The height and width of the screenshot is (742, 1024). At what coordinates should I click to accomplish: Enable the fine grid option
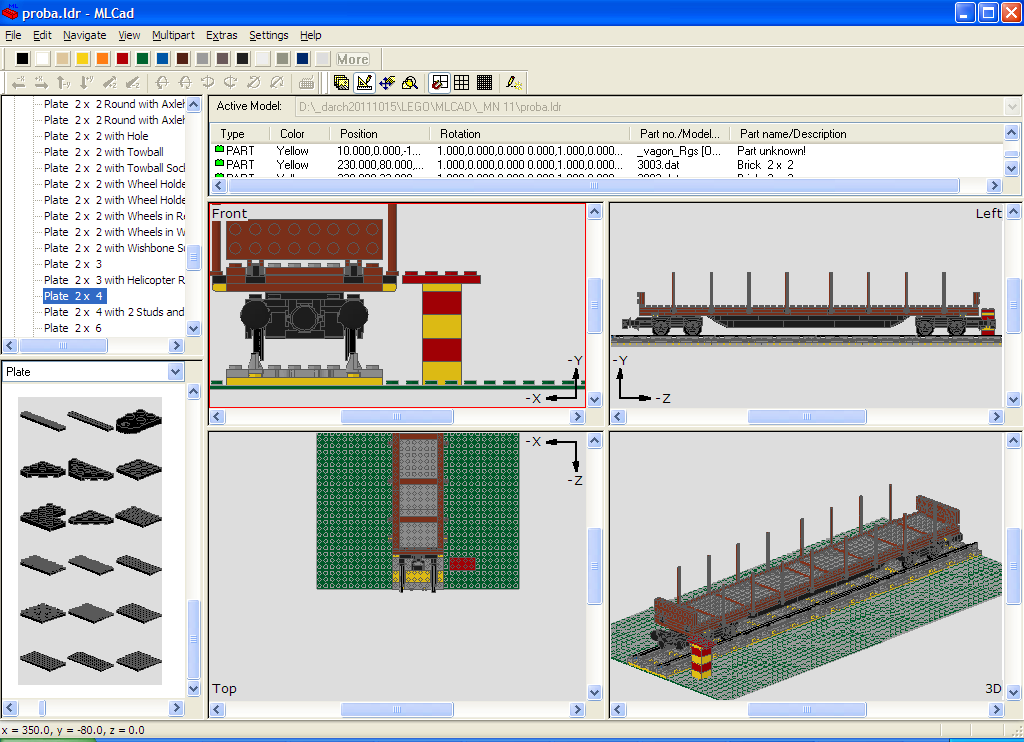click(484, 83)
